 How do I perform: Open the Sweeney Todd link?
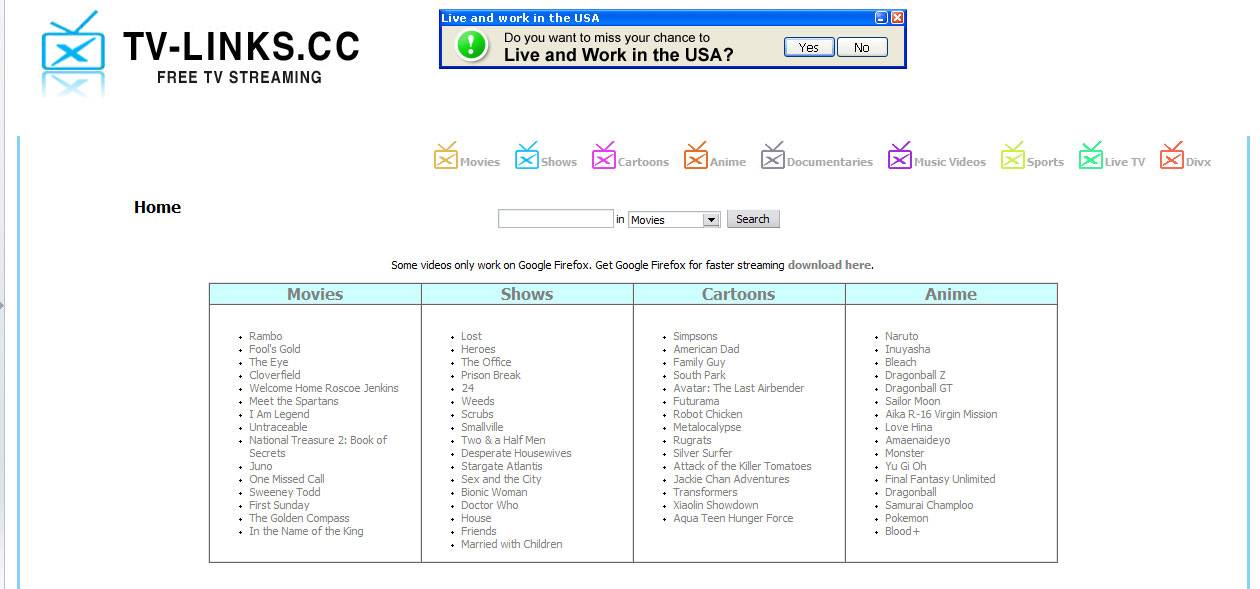[x=285, y=492]
